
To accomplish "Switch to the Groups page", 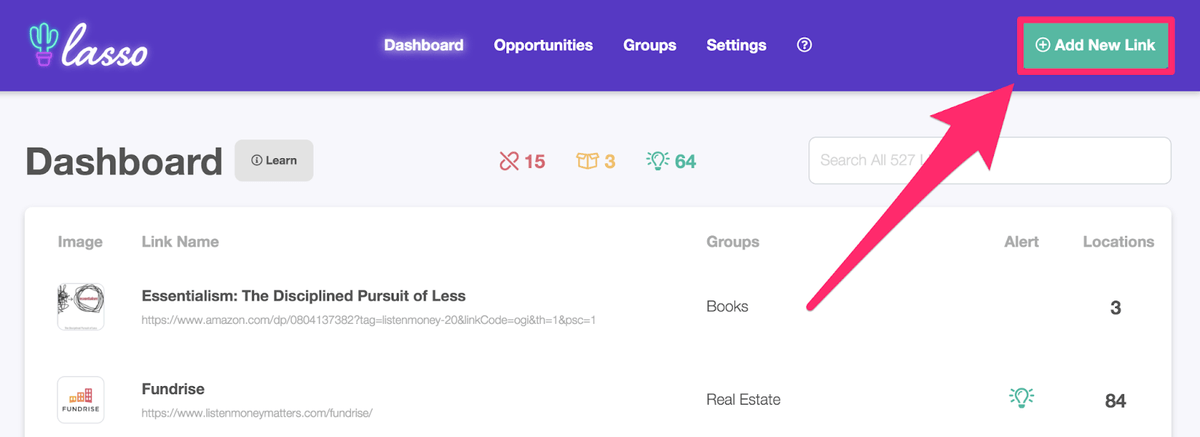I will [x=649, y=45].
